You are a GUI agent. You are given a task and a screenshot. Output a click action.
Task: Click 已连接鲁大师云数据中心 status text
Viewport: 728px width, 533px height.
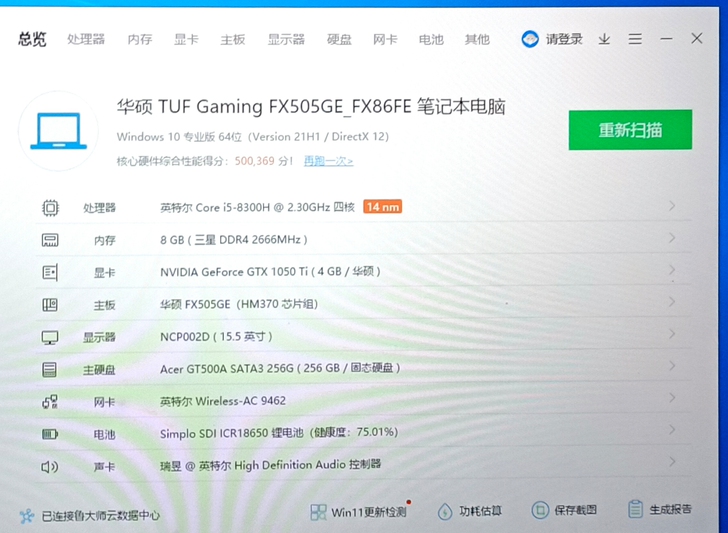pyautogui.click(x=101, y=516)
